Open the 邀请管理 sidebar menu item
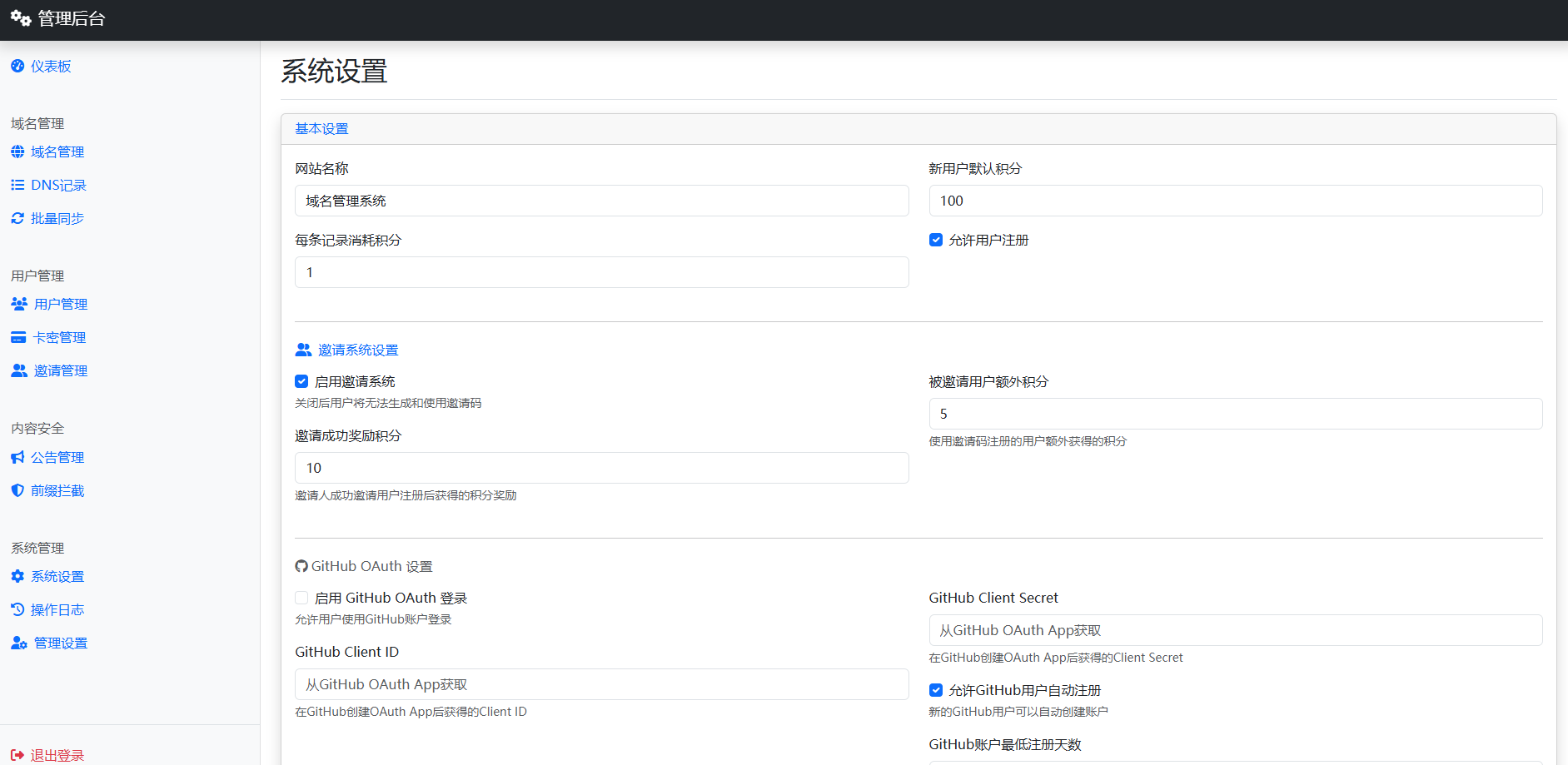The image size is (1568, 765). click(60, 370)
